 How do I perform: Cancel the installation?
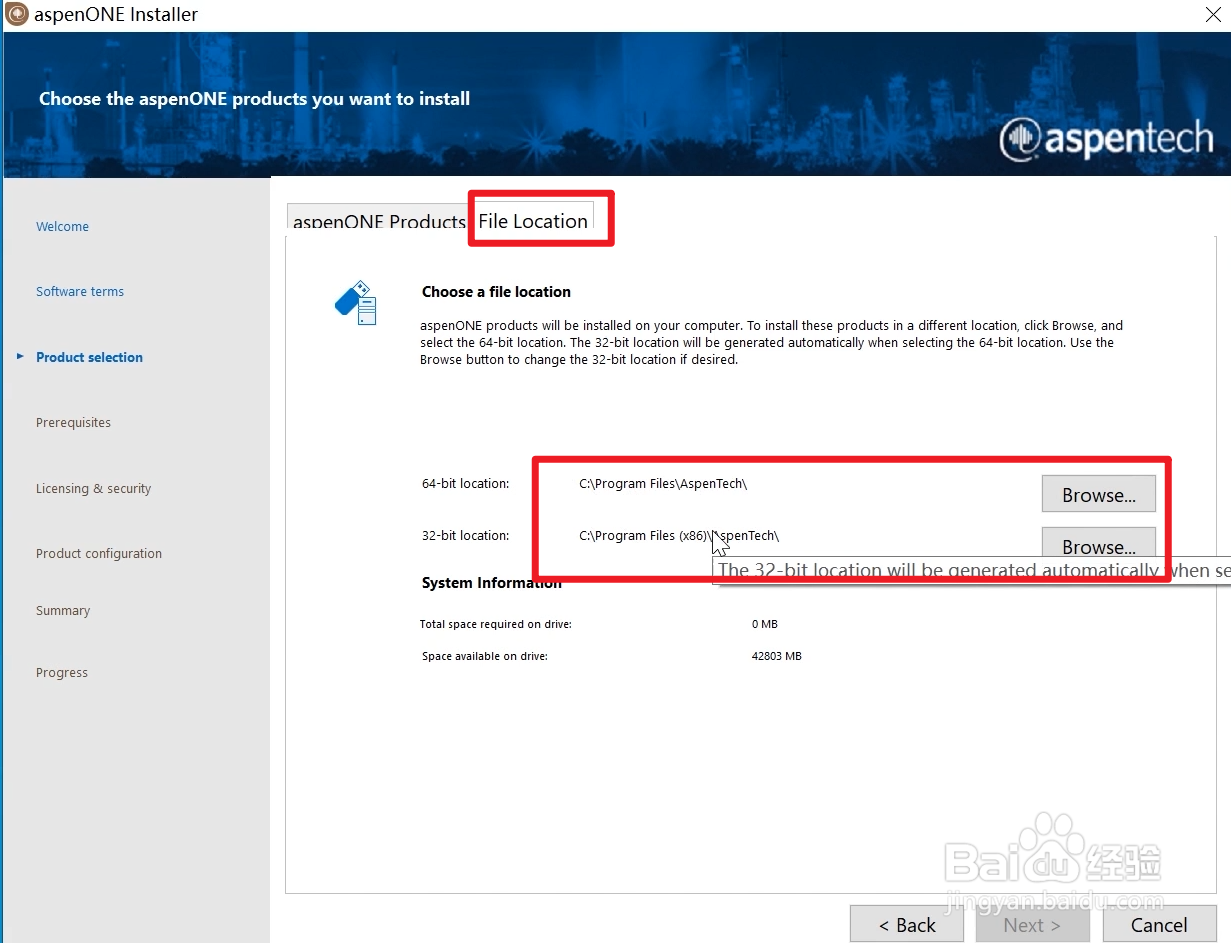(1159, 924)
